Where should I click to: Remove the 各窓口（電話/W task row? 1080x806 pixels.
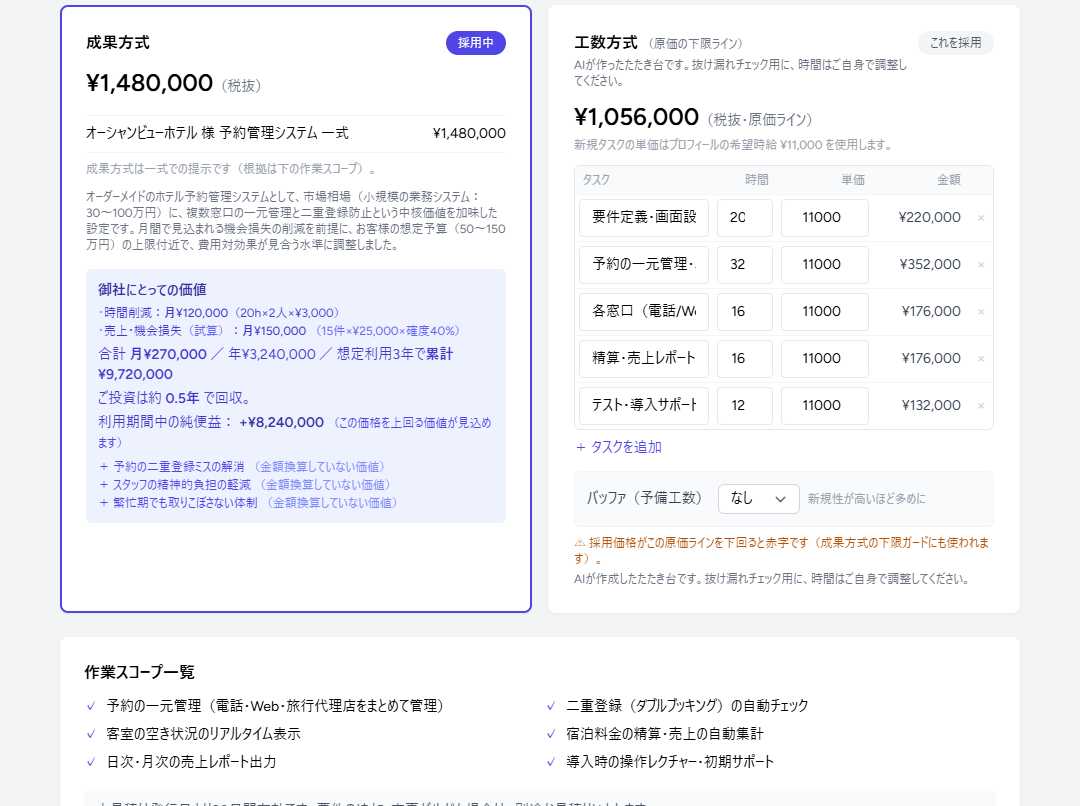click(x=981, y=311)
